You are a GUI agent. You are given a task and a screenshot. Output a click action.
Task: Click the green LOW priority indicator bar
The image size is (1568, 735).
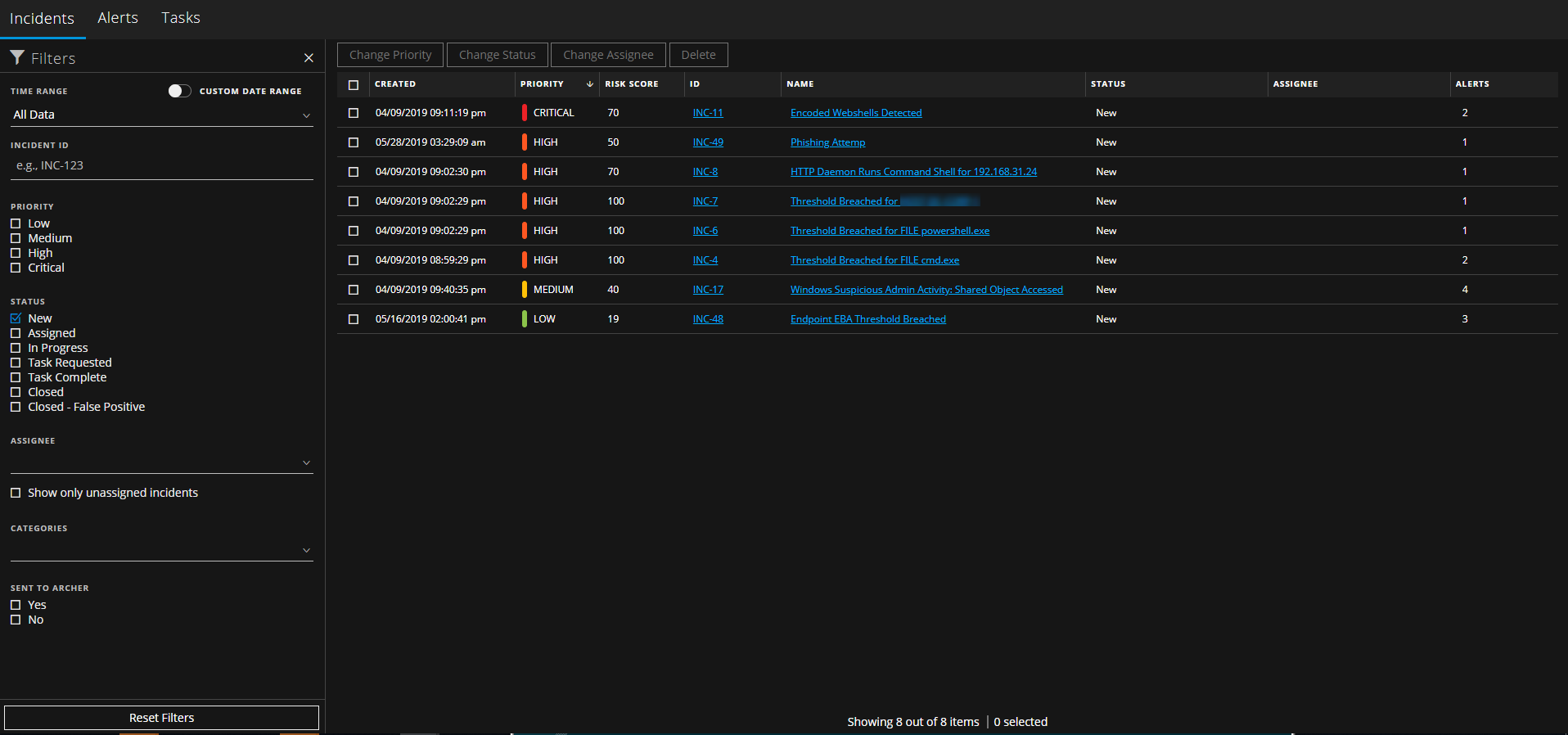(x=524, y=319)
